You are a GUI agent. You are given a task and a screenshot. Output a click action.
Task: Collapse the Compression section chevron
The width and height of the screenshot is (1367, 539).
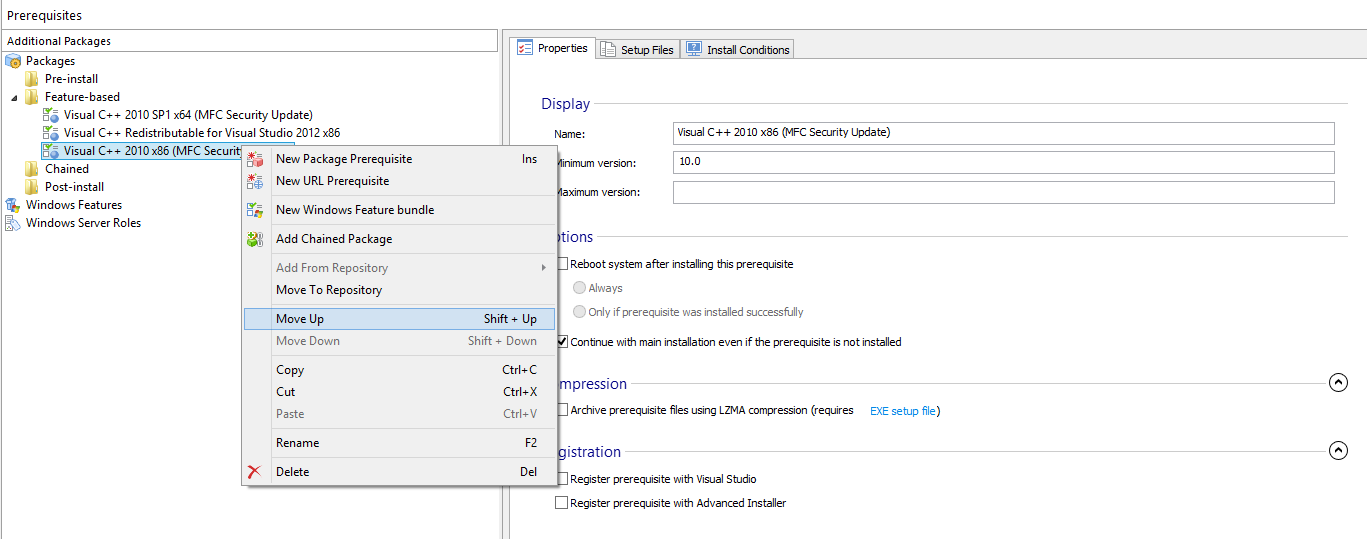pos(1338,383)
